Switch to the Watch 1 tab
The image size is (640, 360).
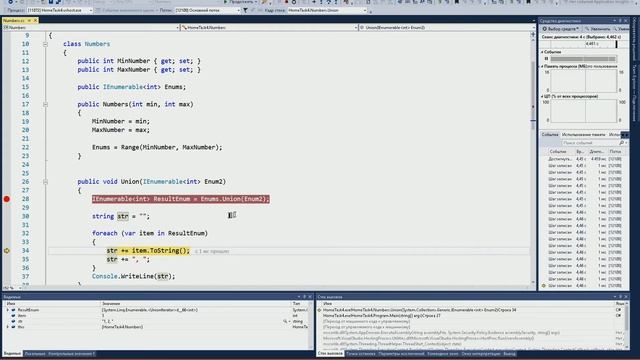[x=71, y=353]
